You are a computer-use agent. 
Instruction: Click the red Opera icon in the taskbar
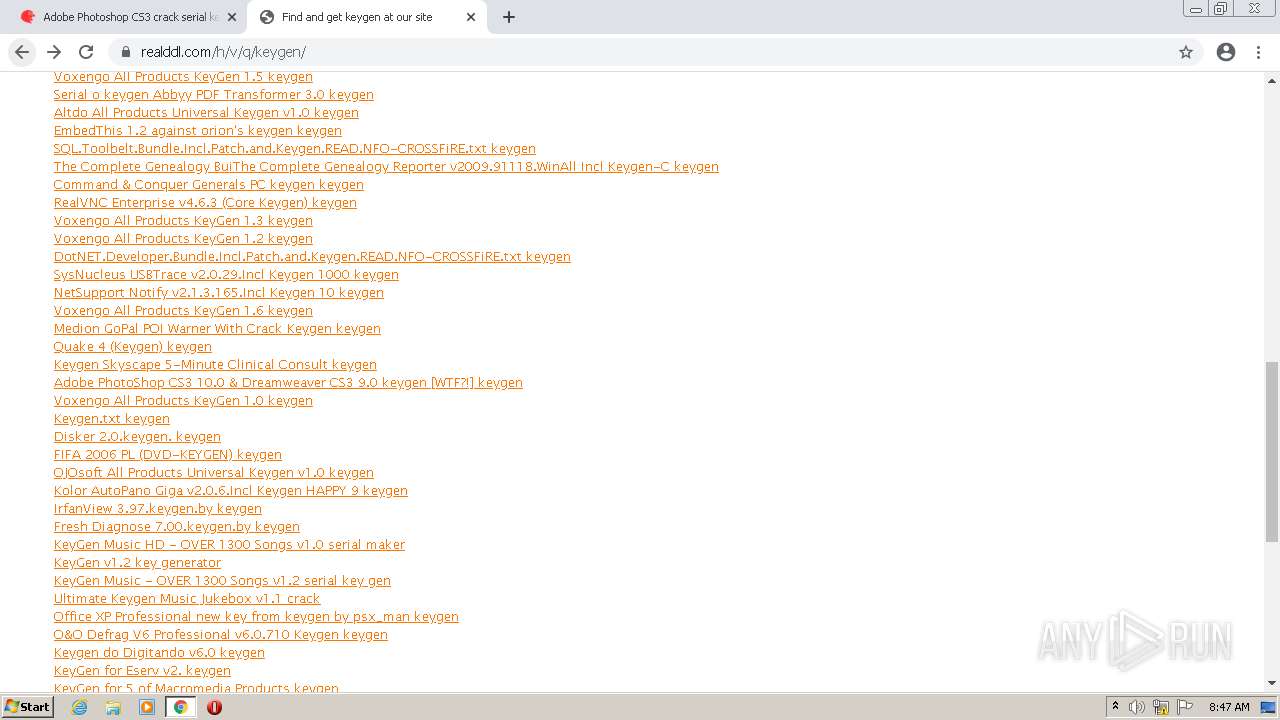(214, 707)
